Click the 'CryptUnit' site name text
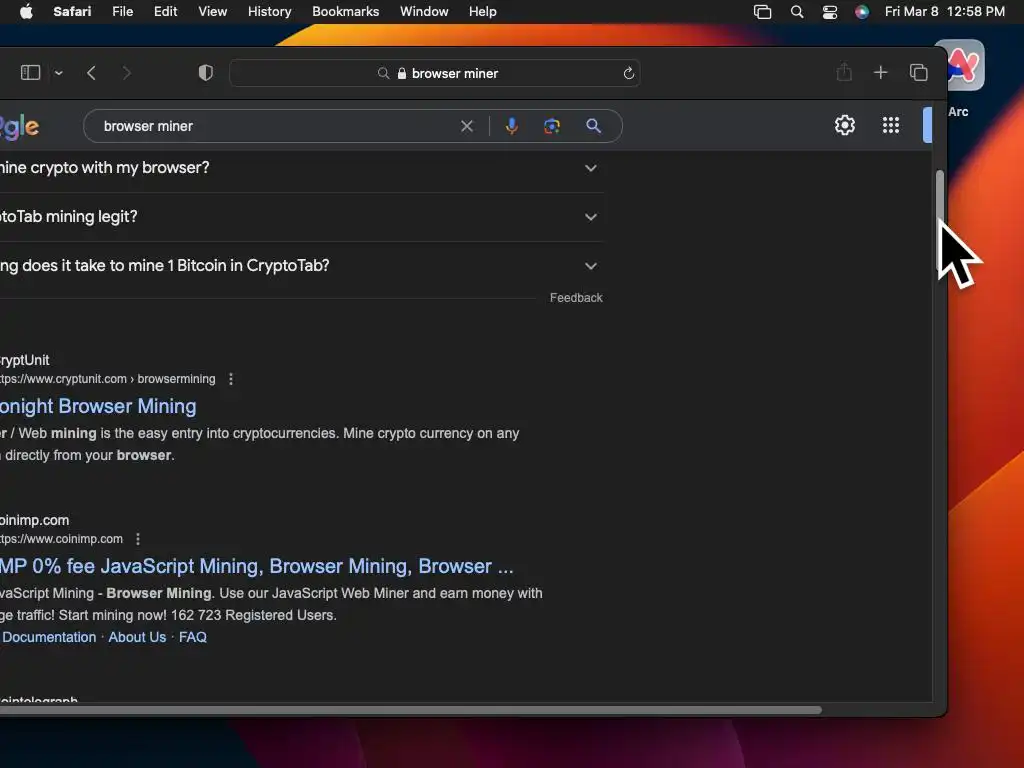Viewport: 1024px width, 768px height. [x=25, y=360]
